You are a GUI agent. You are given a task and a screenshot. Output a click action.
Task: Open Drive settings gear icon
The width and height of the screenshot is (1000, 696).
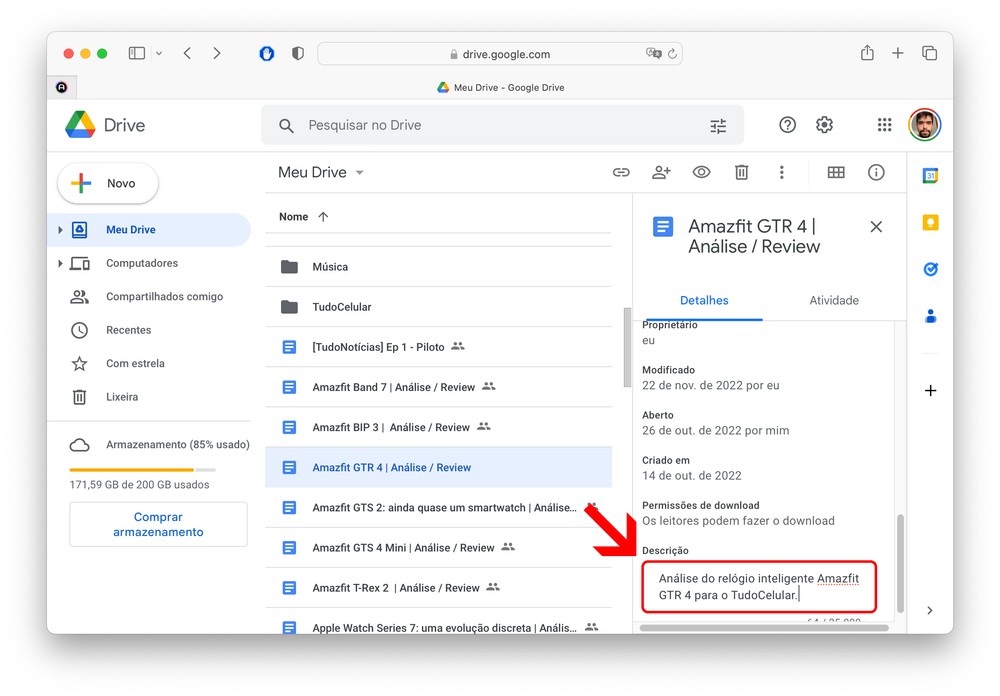tap(824, 125)
